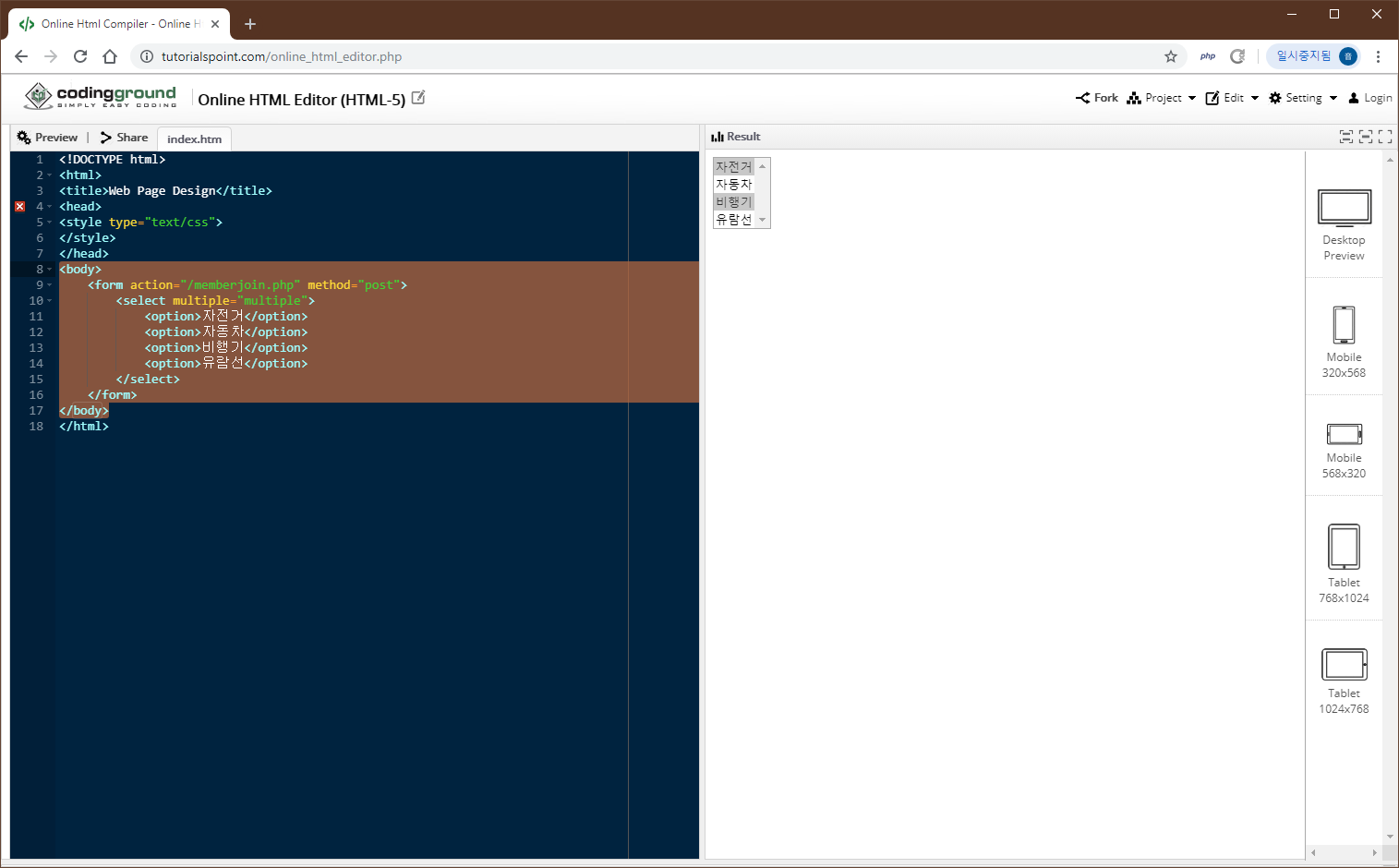The height and width of the screenshot is (868, 1399).
Task: Click the error marker on line 4
Action: point(19,206)
